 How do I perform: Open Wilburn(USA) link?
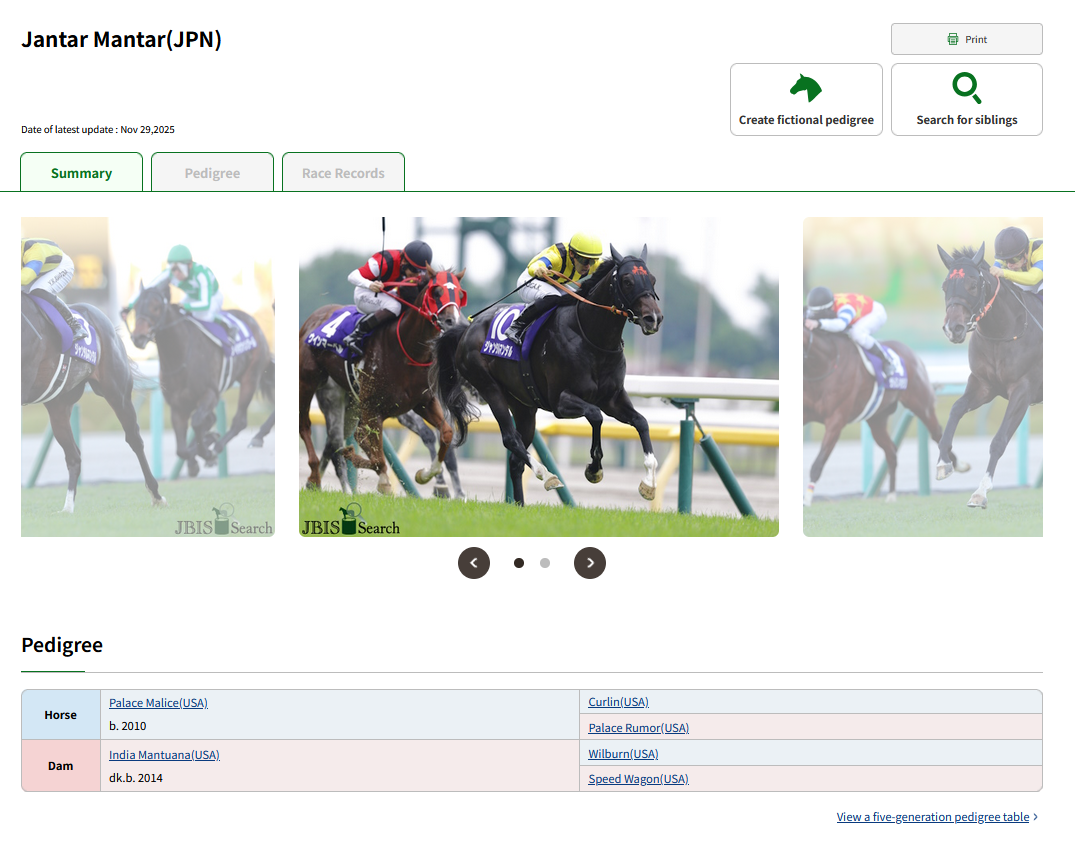623,754
